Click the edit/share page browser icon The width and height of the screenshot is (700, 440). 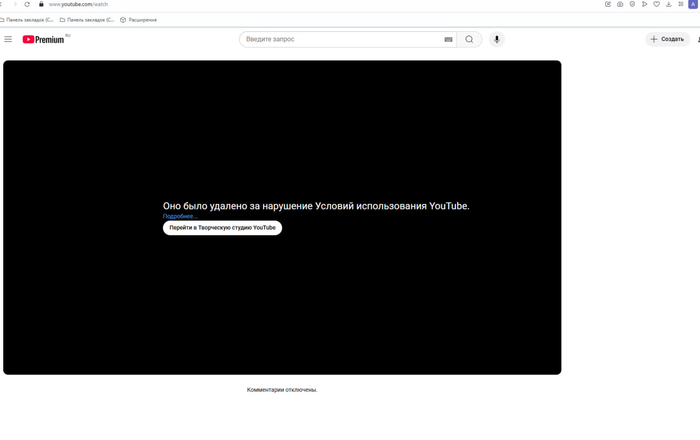(x=608, y=4)
